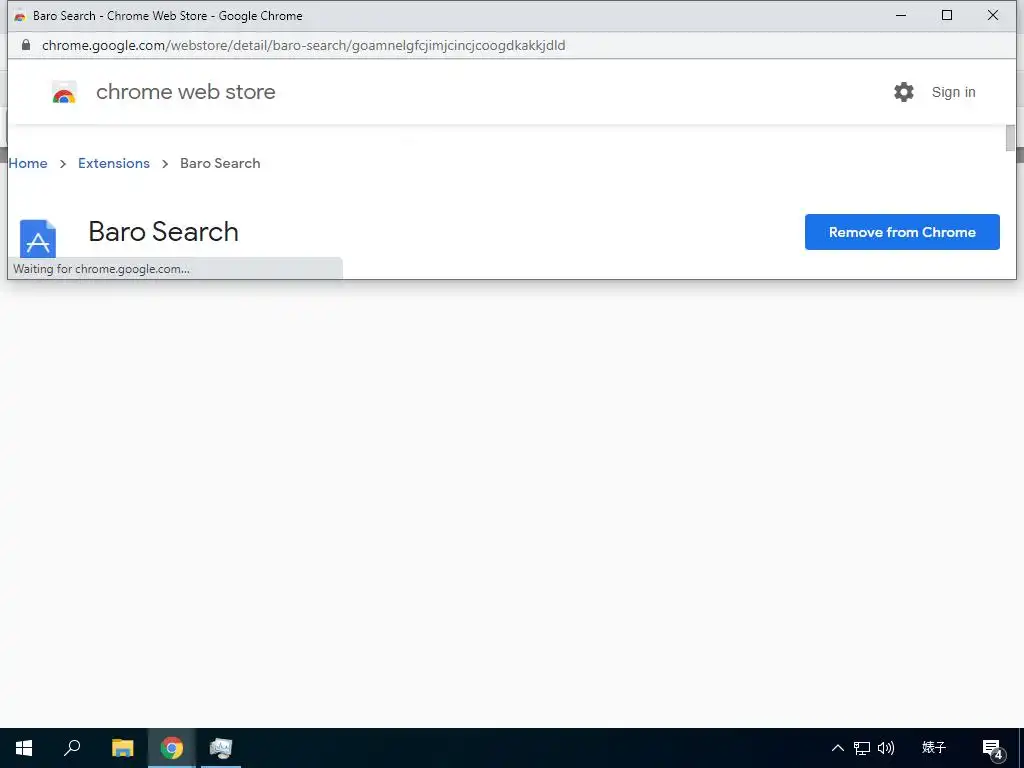The width and height of the screenshot is (1024, 768).
Task: Close the Chrome Web Store window
Action: tap(993, 16)
